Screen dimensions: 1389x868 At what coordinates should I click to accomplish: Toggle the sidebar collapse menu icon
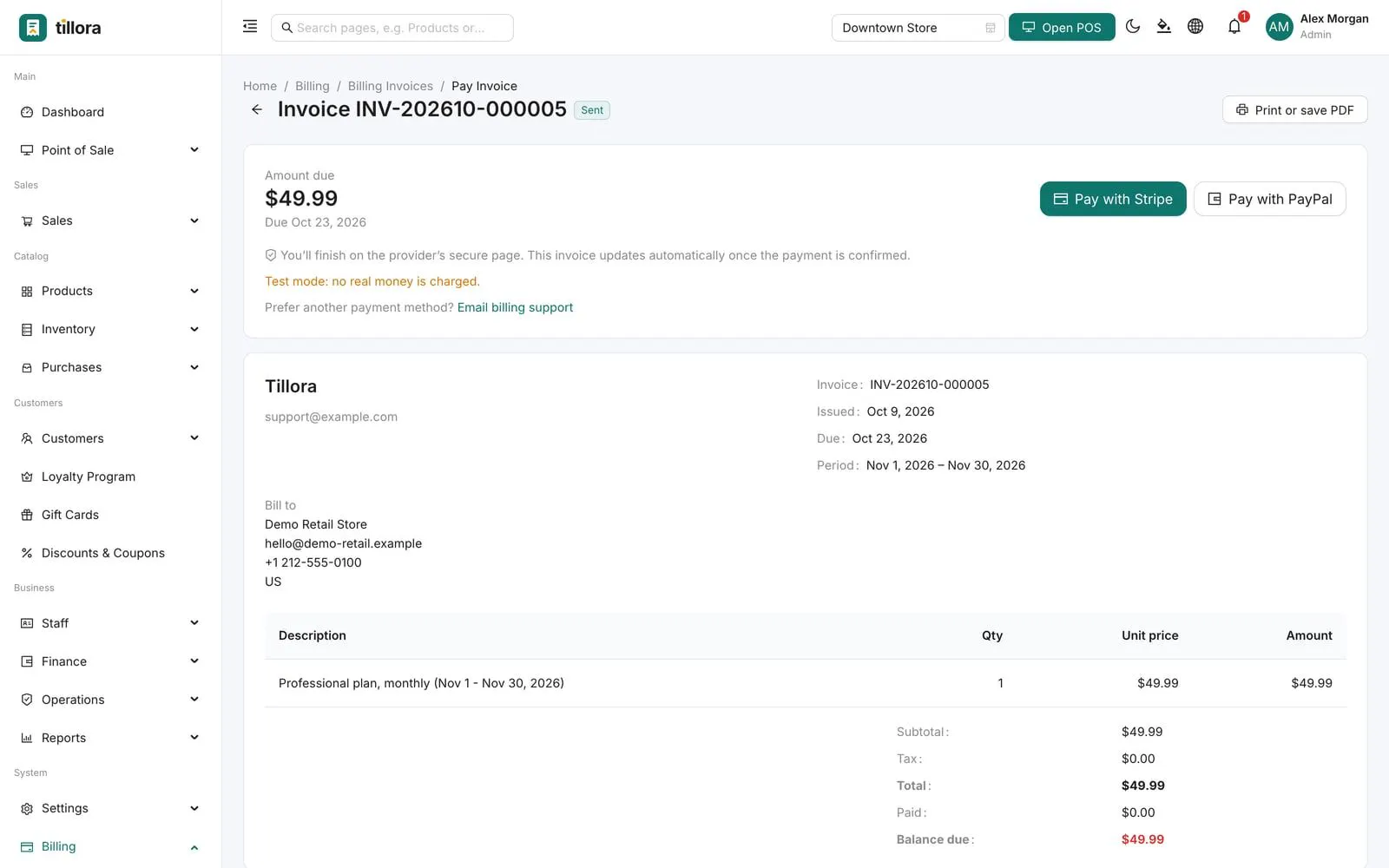coord(250,27)
